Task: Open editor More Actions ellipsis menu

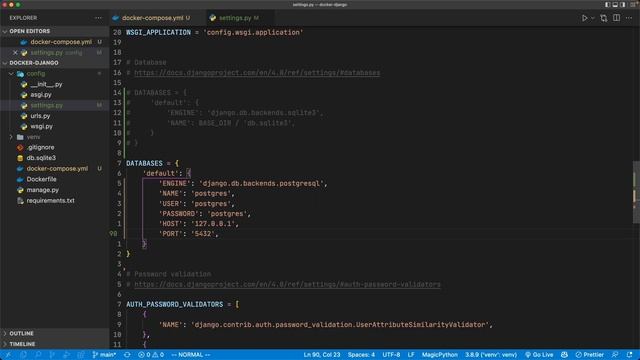Action: pyautogui.click(x=629, y=18)
